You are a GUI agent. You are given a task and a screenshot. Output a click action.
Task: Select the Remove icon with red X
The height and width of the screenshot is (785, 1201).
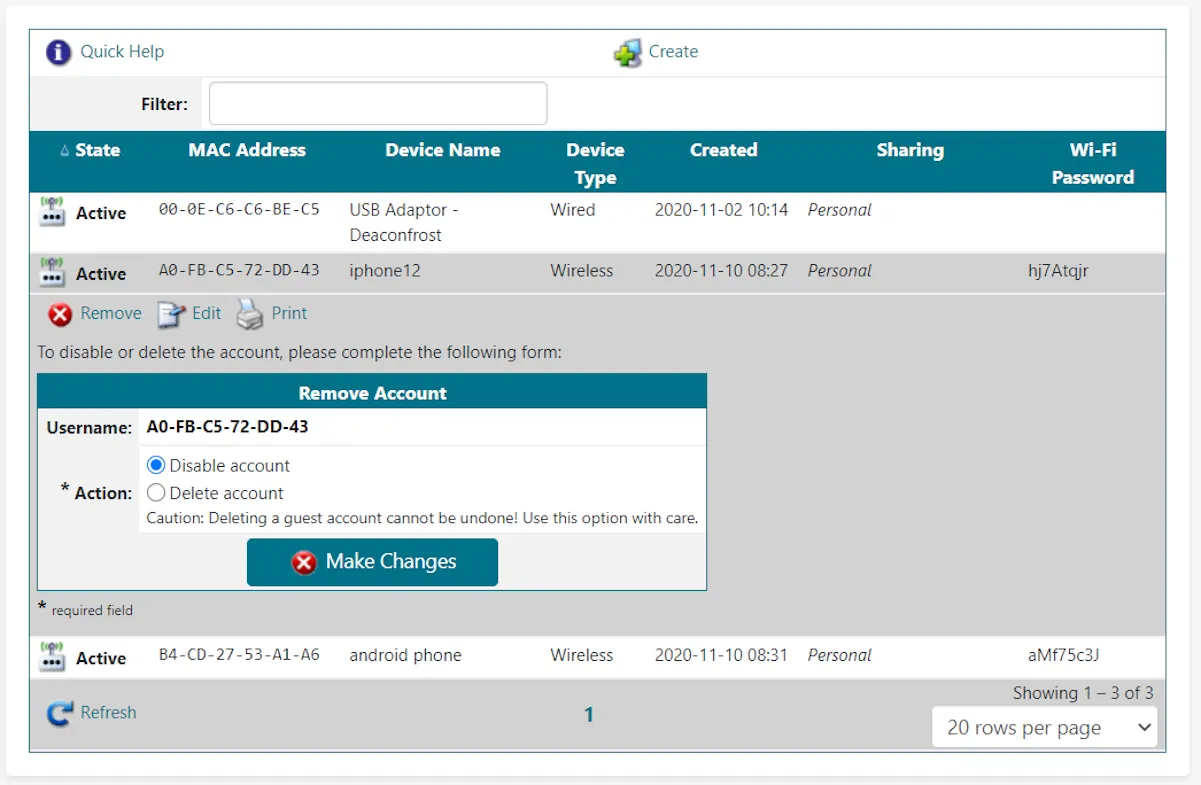[x=60, y=313]
